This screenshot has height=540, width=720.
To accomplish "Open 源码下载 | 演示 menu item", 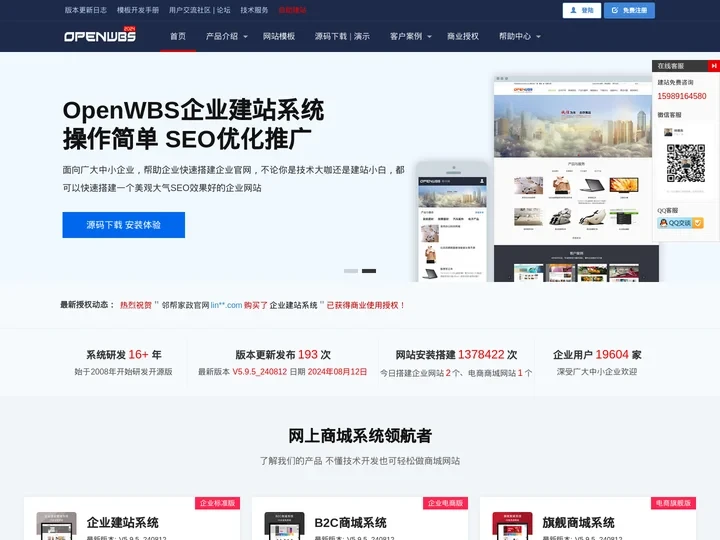I will 342,36.
